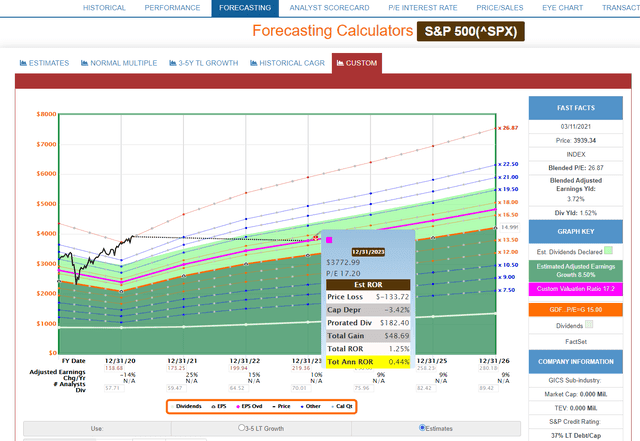Click the x 13.50 P/E line label

tap(508, 240)
